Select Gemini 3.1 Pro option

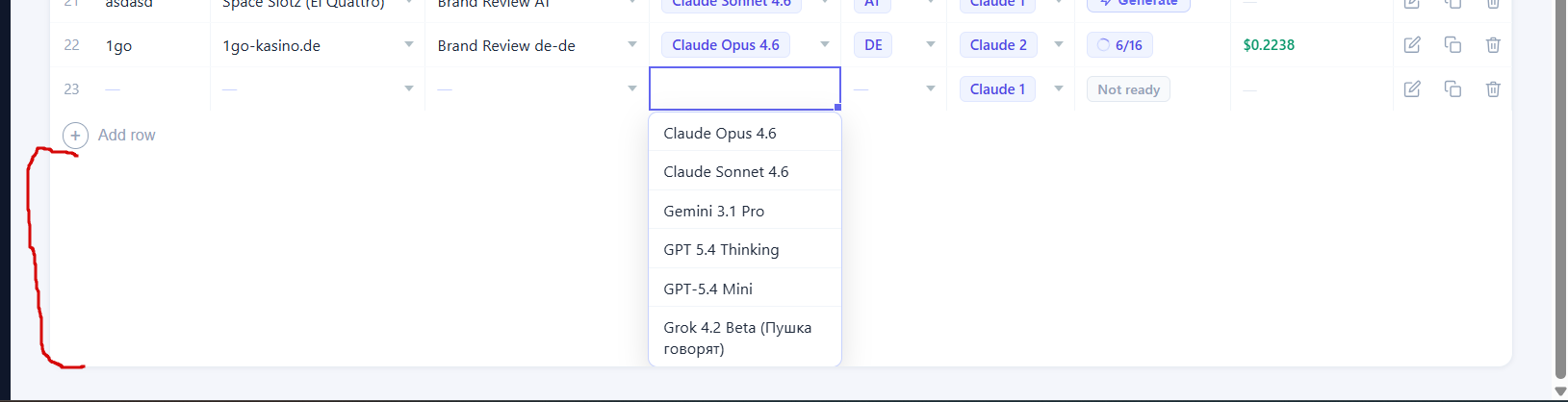pyautogui.click(x=714, y=212)
